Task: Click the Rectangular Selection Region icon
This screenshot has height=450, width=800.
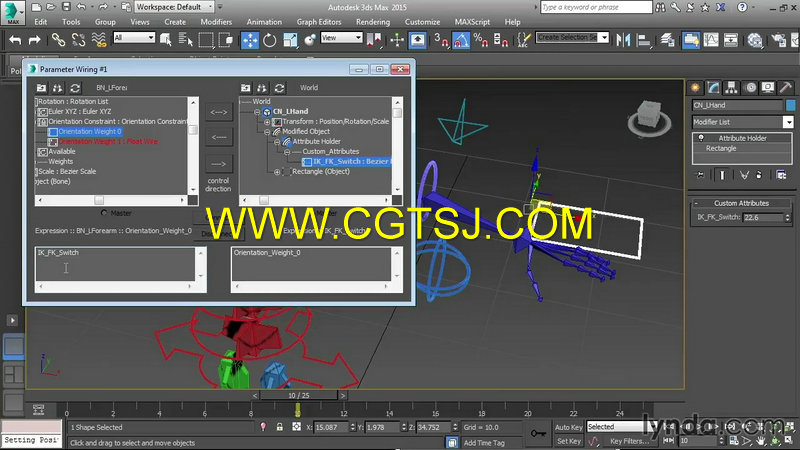Action: pyautogui.click(x=205, y=40)
